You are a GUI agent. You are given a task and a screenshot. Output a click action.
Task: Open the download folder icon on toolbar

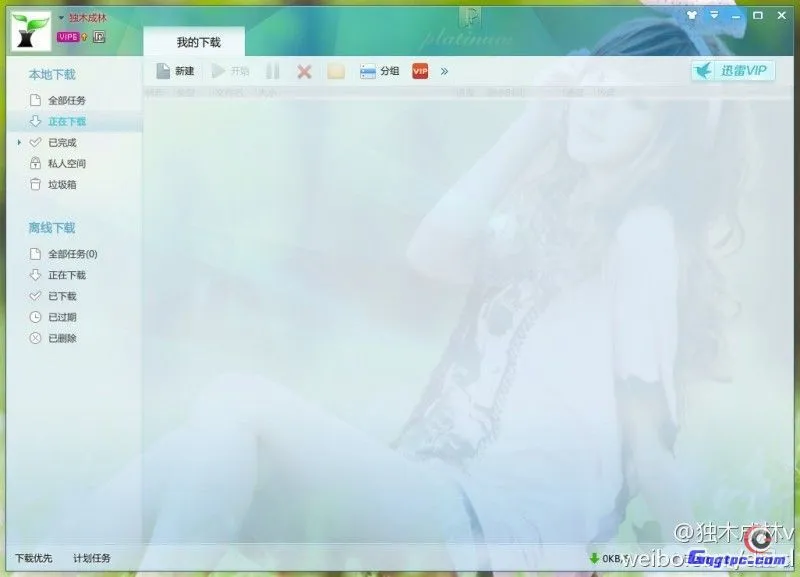point(336,71)
